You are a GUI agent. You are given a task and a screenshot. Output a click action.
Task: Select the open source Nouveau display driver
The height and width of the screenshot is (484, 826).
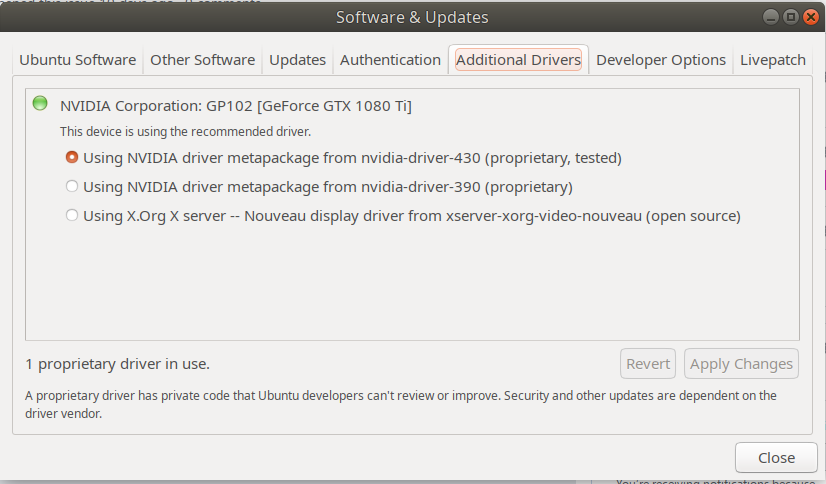pyautogui.click(x=72, y=215)
